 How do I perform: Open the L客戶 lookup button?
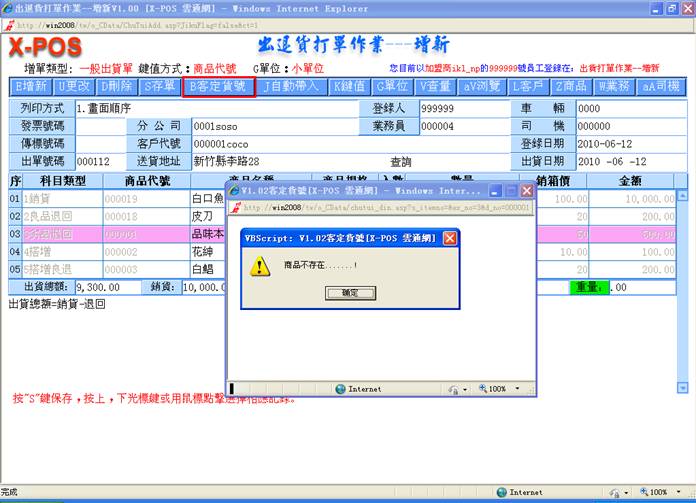click(x=528, y=87)
